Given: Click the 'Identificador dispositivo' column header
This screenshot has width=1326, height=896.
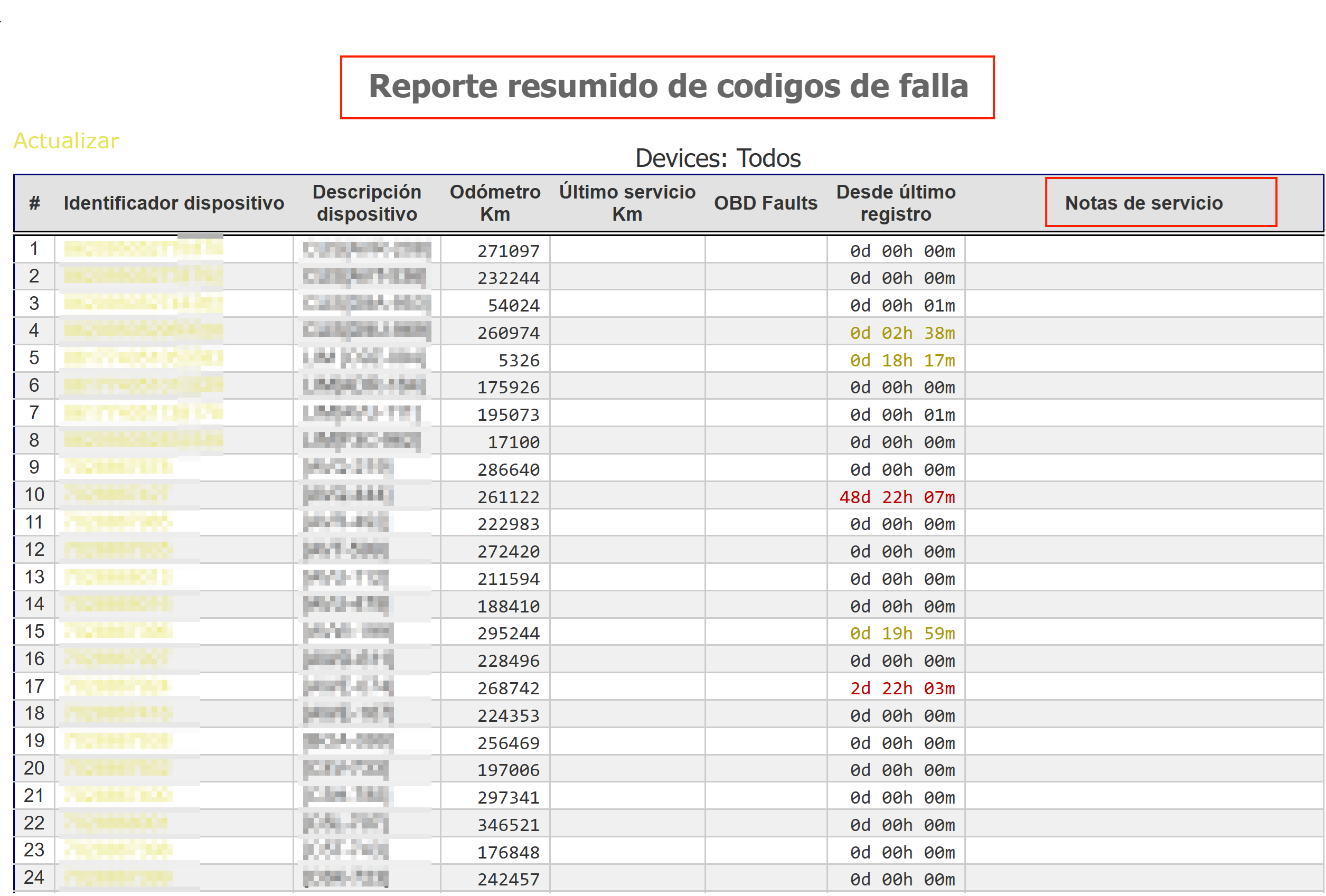Looking at the screenshot, I should click(x=173, y=203).
